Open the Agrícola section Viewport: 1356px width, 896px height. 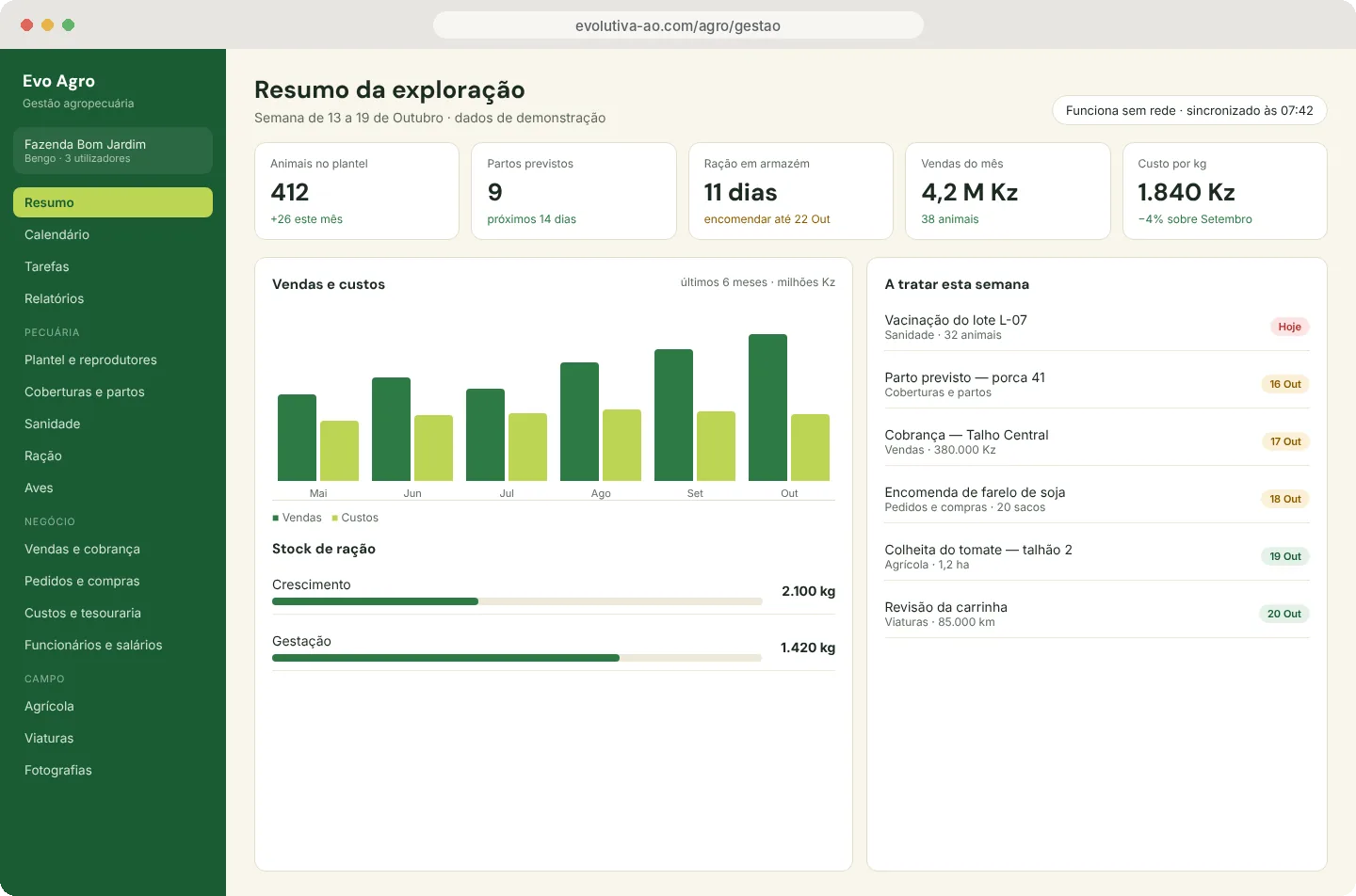(113, 706)
